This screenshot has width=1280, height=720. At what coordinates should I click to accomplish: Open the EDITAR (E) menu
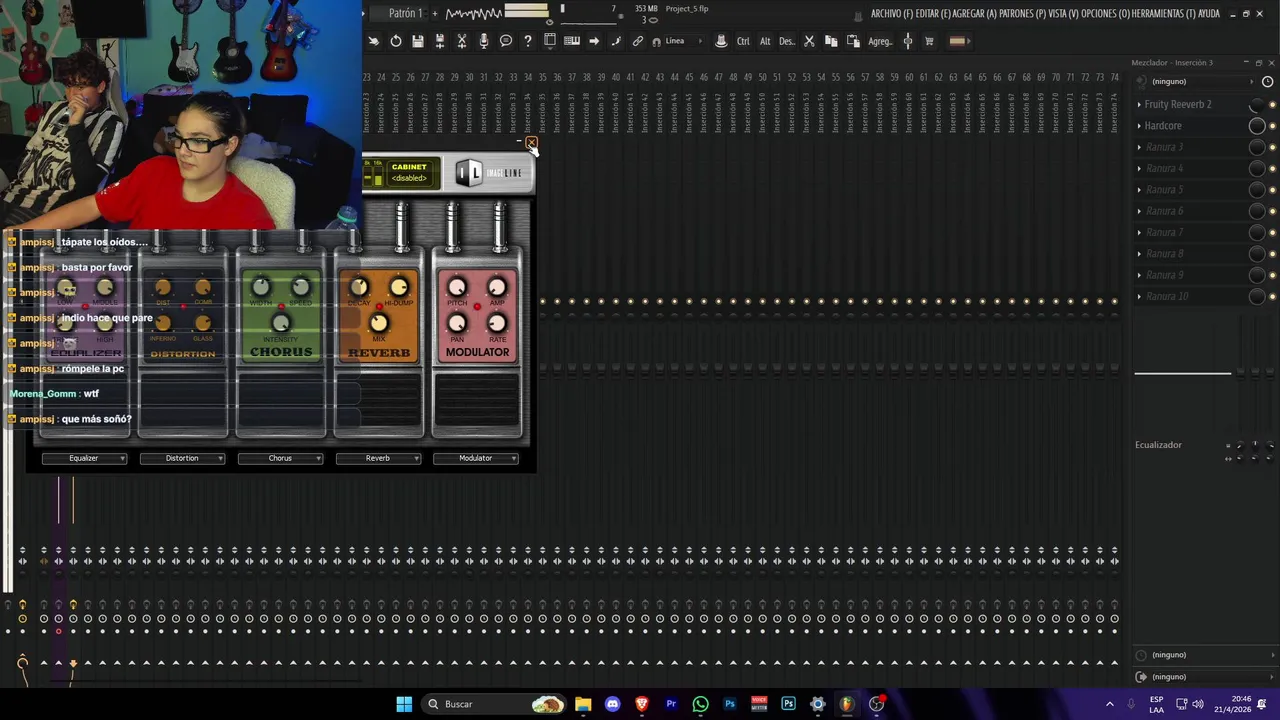(x=933, y=14)
